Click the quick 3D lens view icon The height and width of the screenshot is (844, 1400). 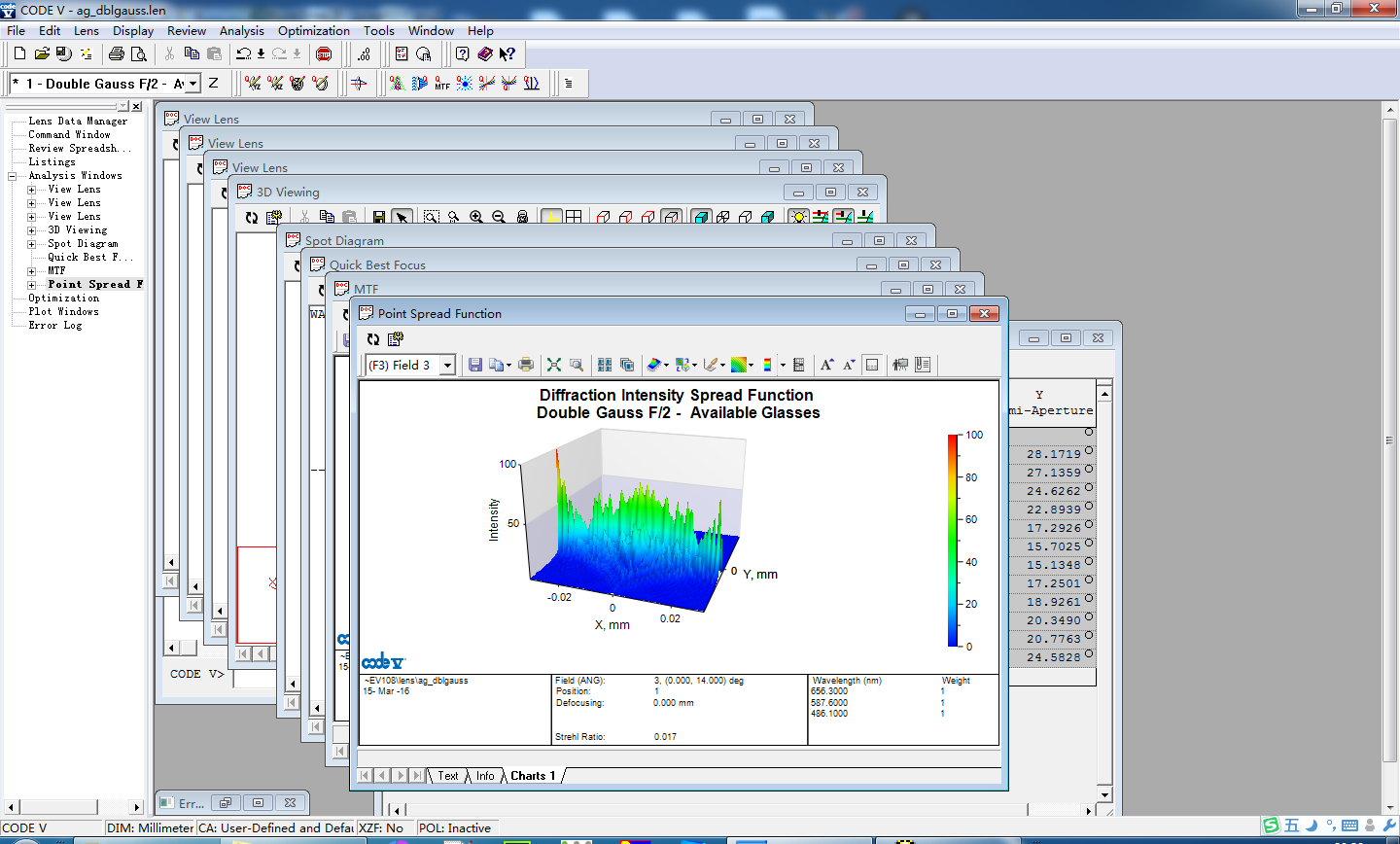click(x=298, y=84)
